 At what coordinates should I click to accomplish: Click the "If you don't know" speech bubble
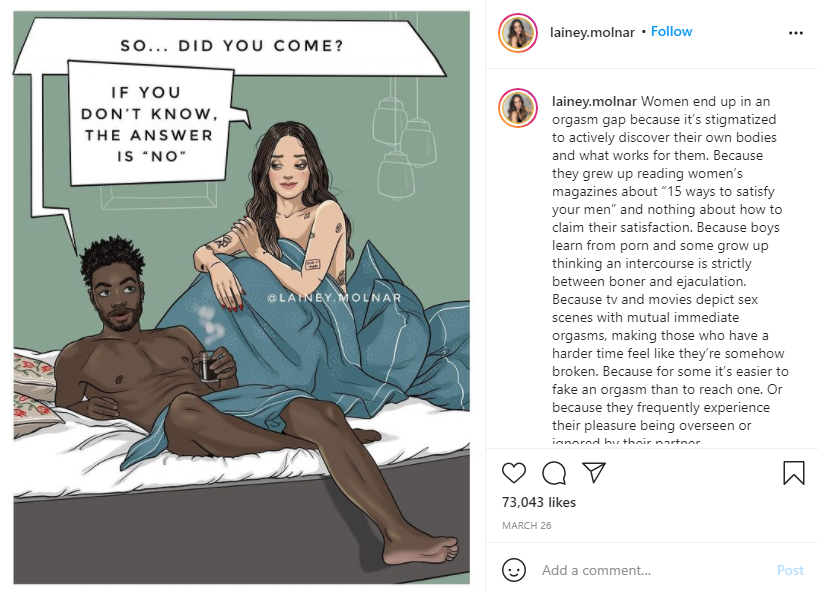[150, 124]
